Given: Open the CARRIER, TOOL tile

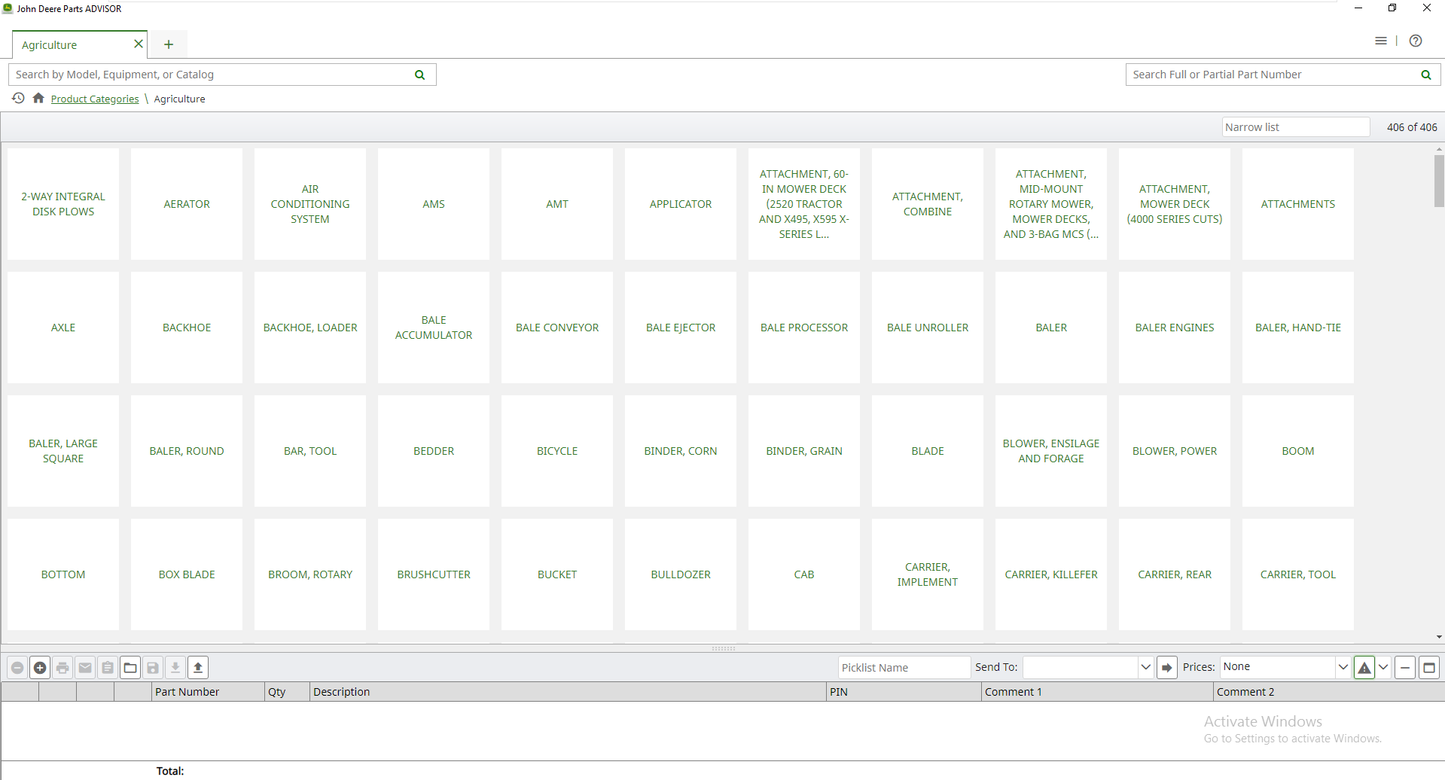Looking at the screenshot, I should [1298, 575].
